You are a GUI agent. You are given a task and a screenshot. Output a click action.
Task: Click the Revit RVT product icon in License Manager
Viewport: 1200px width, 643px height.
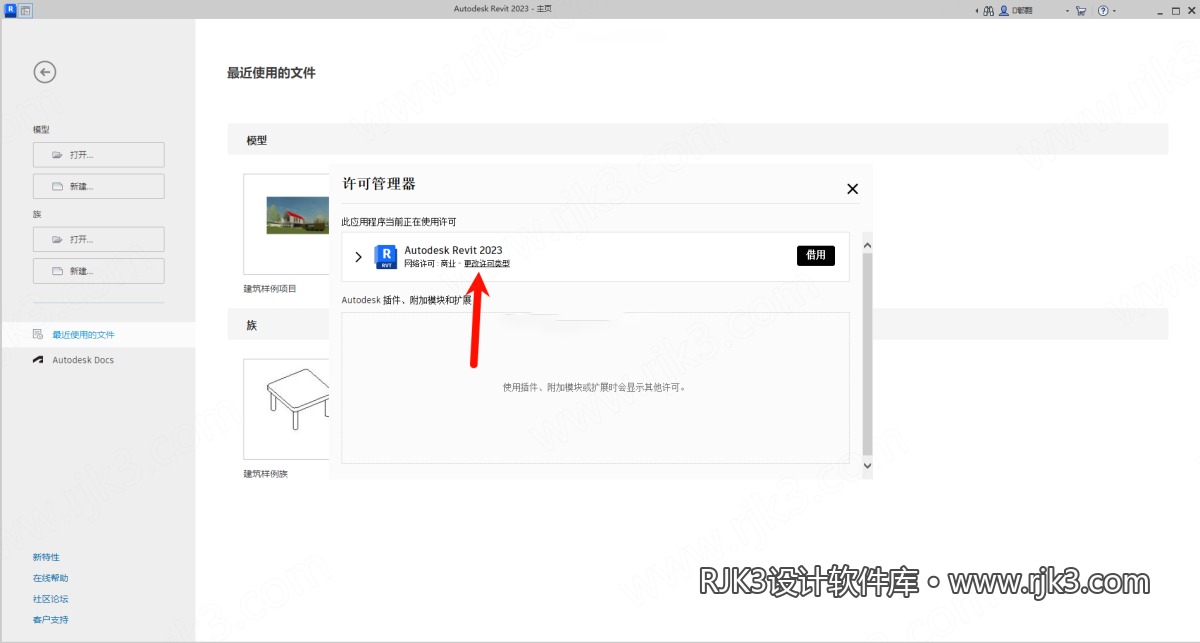tap(385, 257)
